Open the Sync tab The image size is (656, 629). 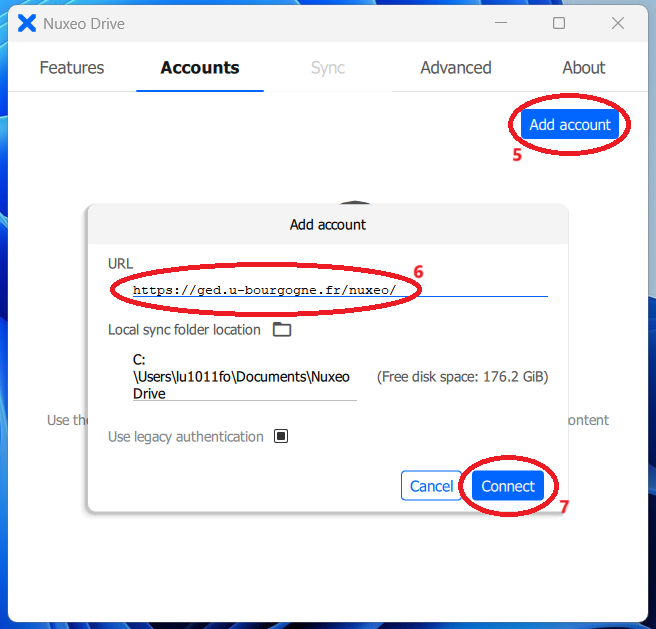tap(328, 68)
